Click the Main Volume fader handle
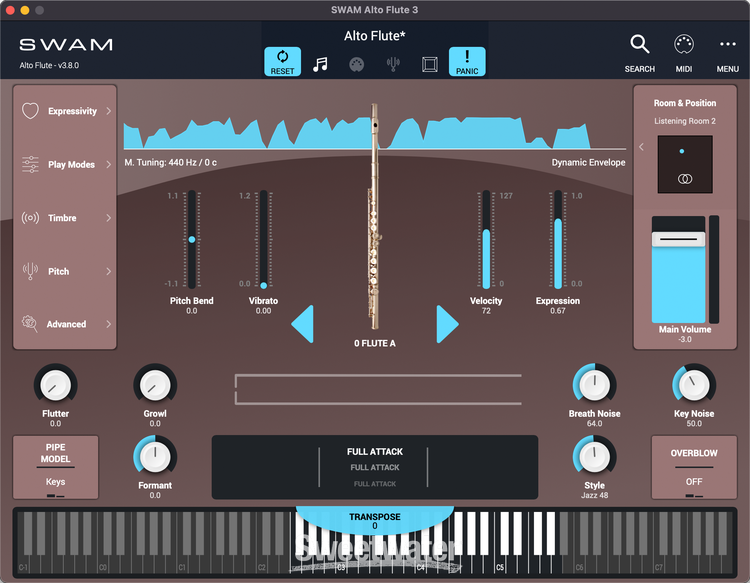 pos(678,239)
